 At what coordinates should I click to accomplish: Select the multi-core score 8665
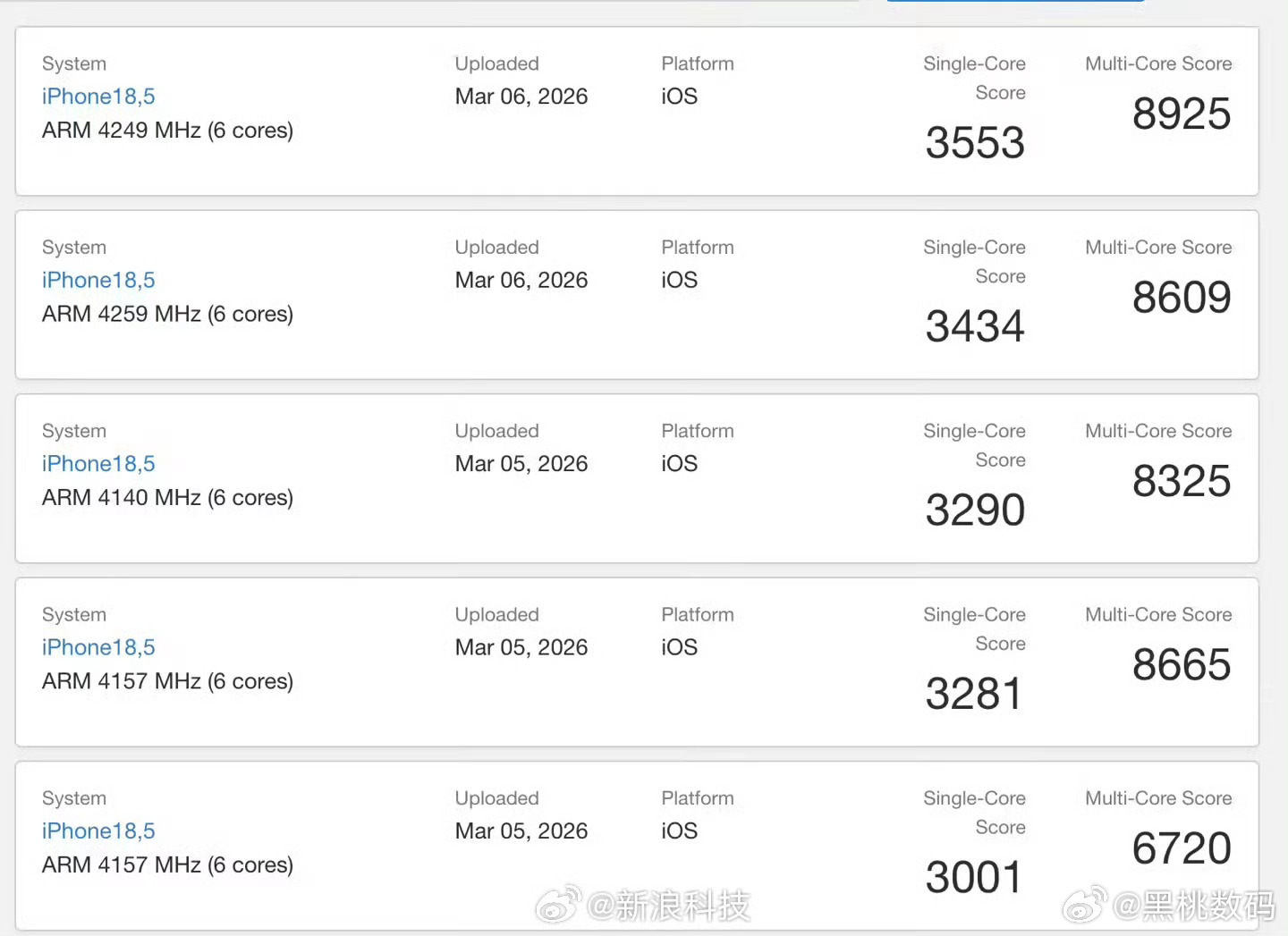point(1182,665)
